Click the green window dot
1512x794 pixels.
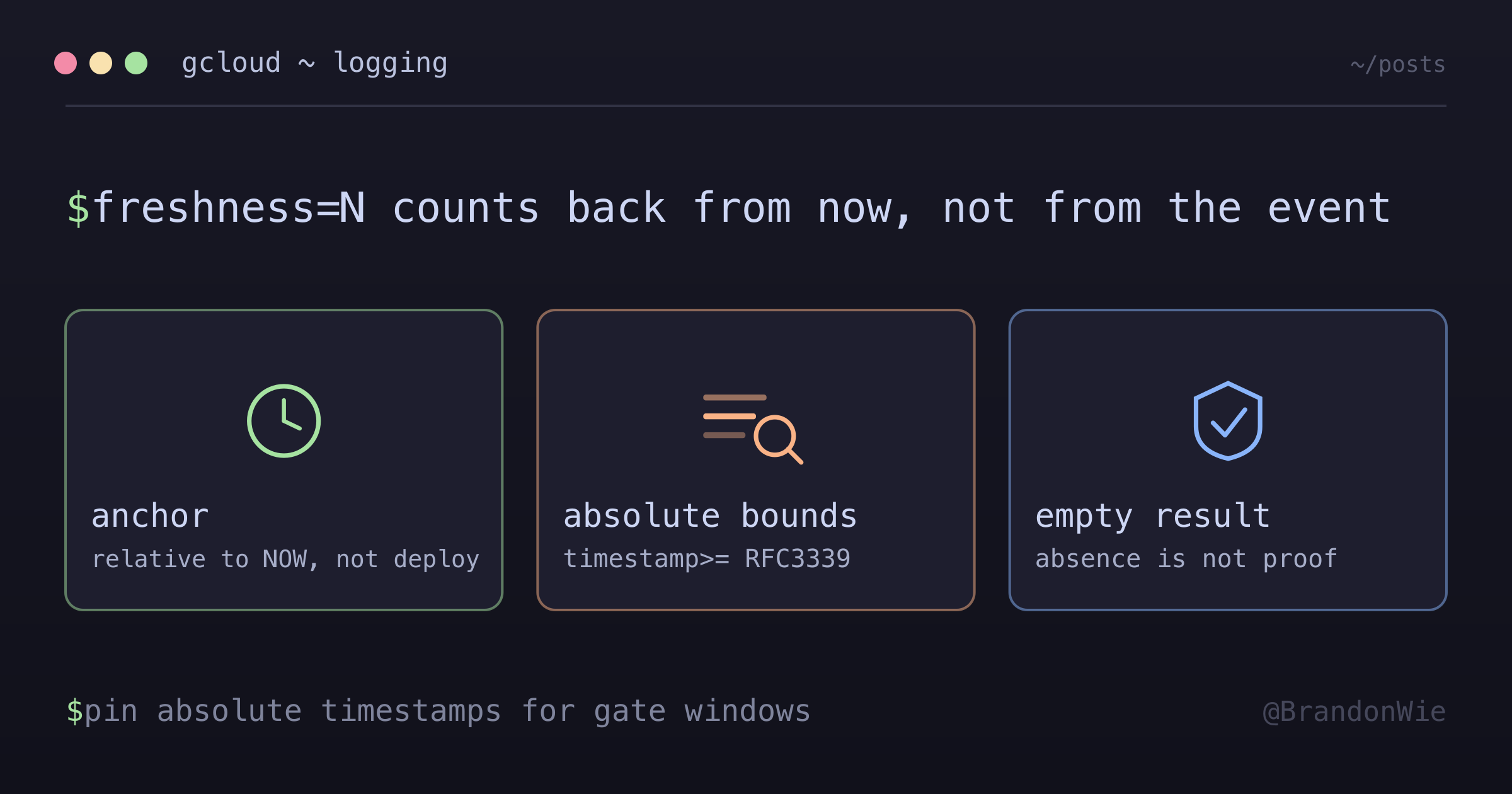pyautogui.click(x=136, y=63)
